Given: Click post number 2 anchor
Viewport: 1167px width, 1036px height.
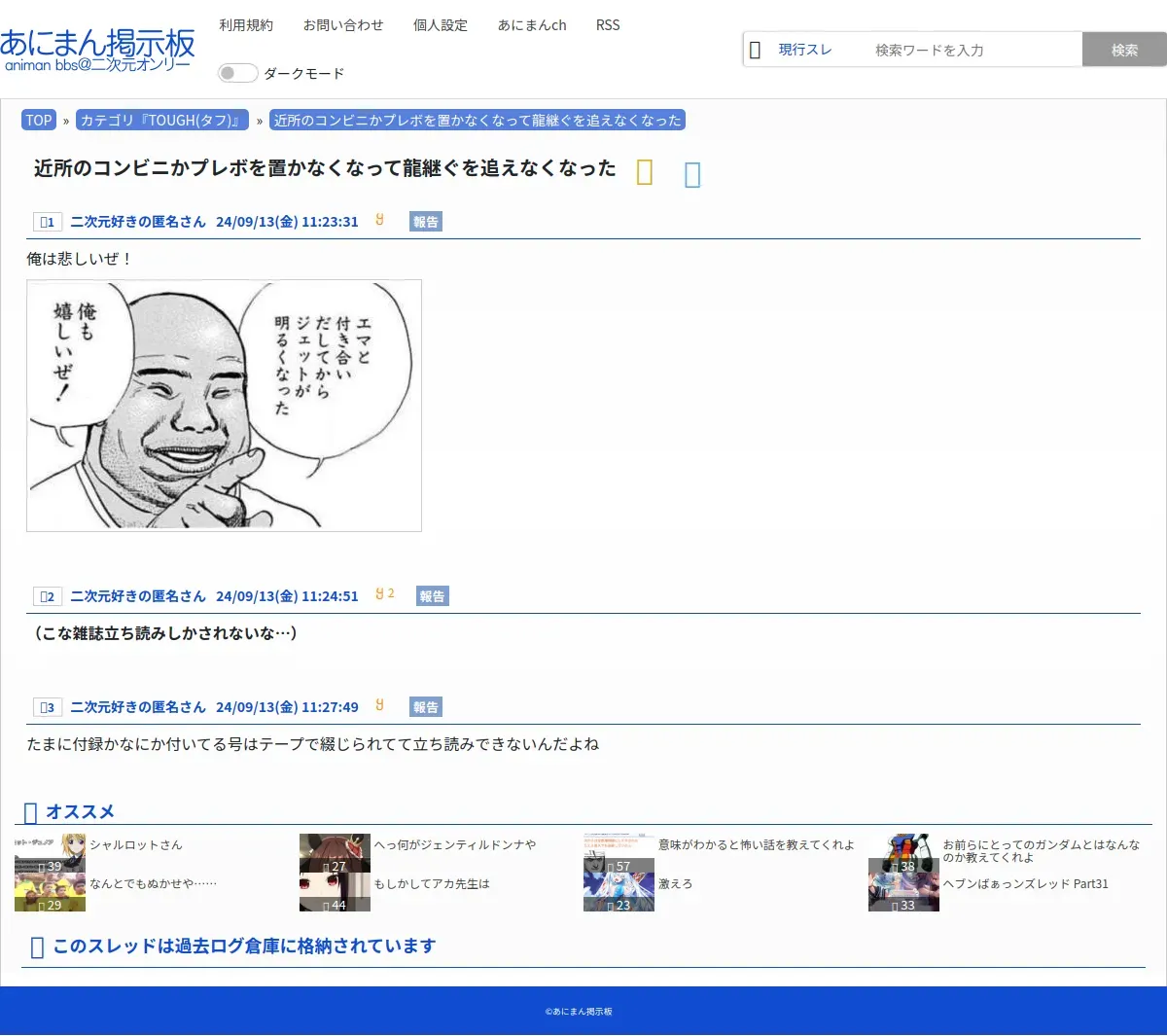Looking at the screenshot, I should click(x=47, y=596).
